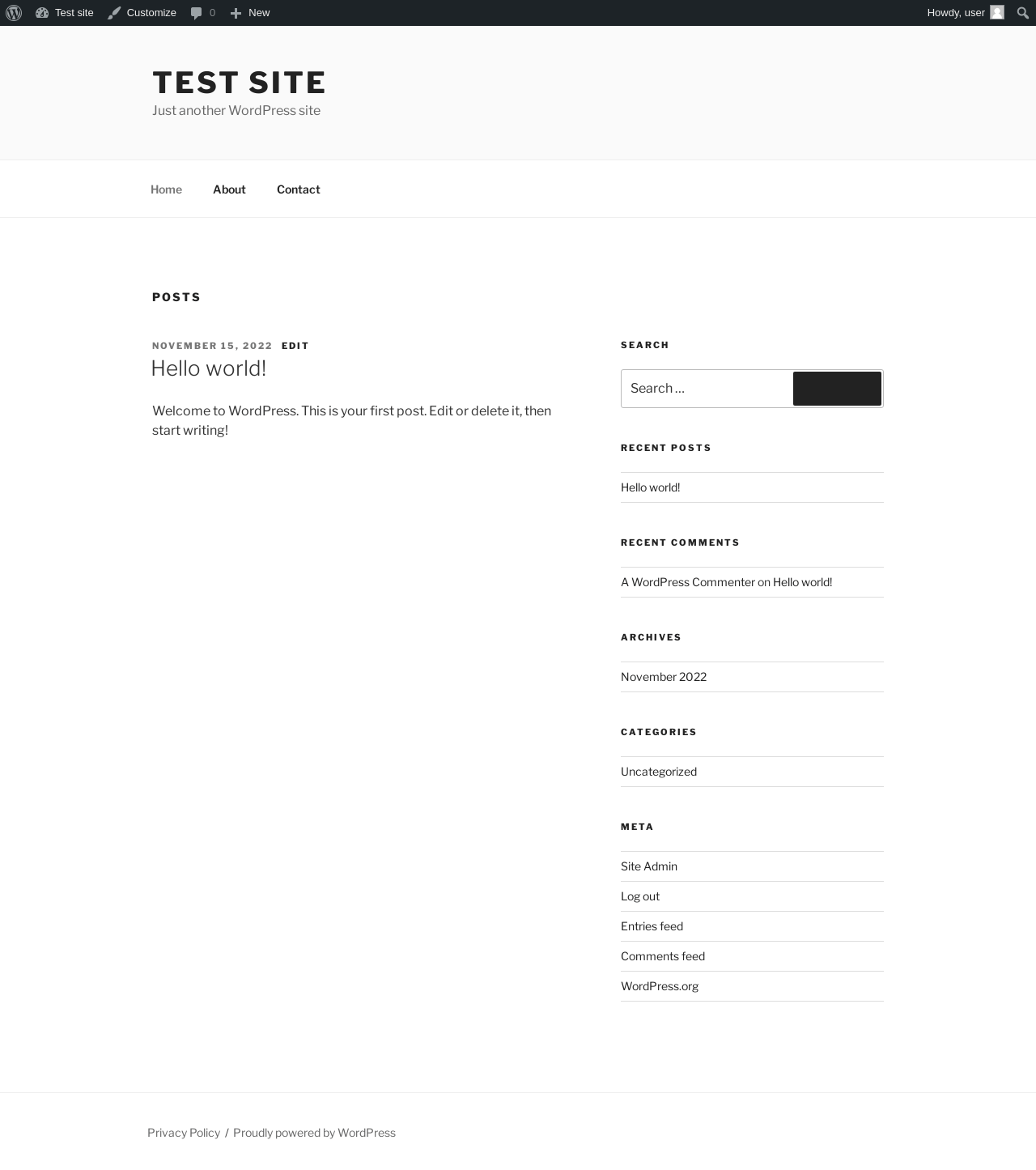
Task: Click the user avatar icon
Action: pyautogui.click(x=997, y=13)
